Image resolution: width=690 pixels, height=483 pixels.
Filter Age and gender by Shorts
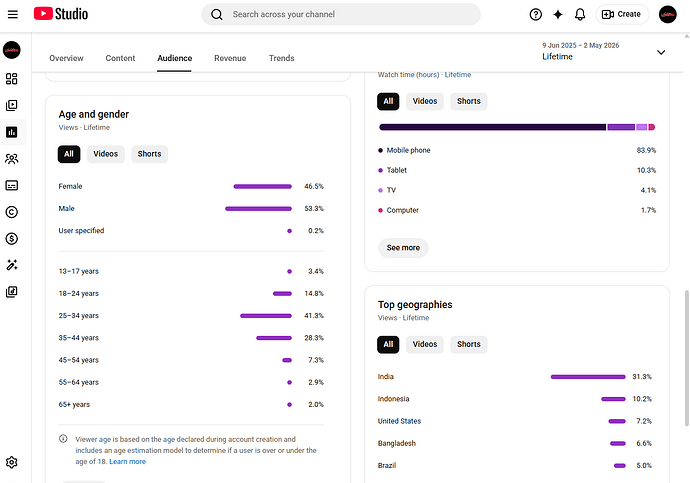coord(149,154)
